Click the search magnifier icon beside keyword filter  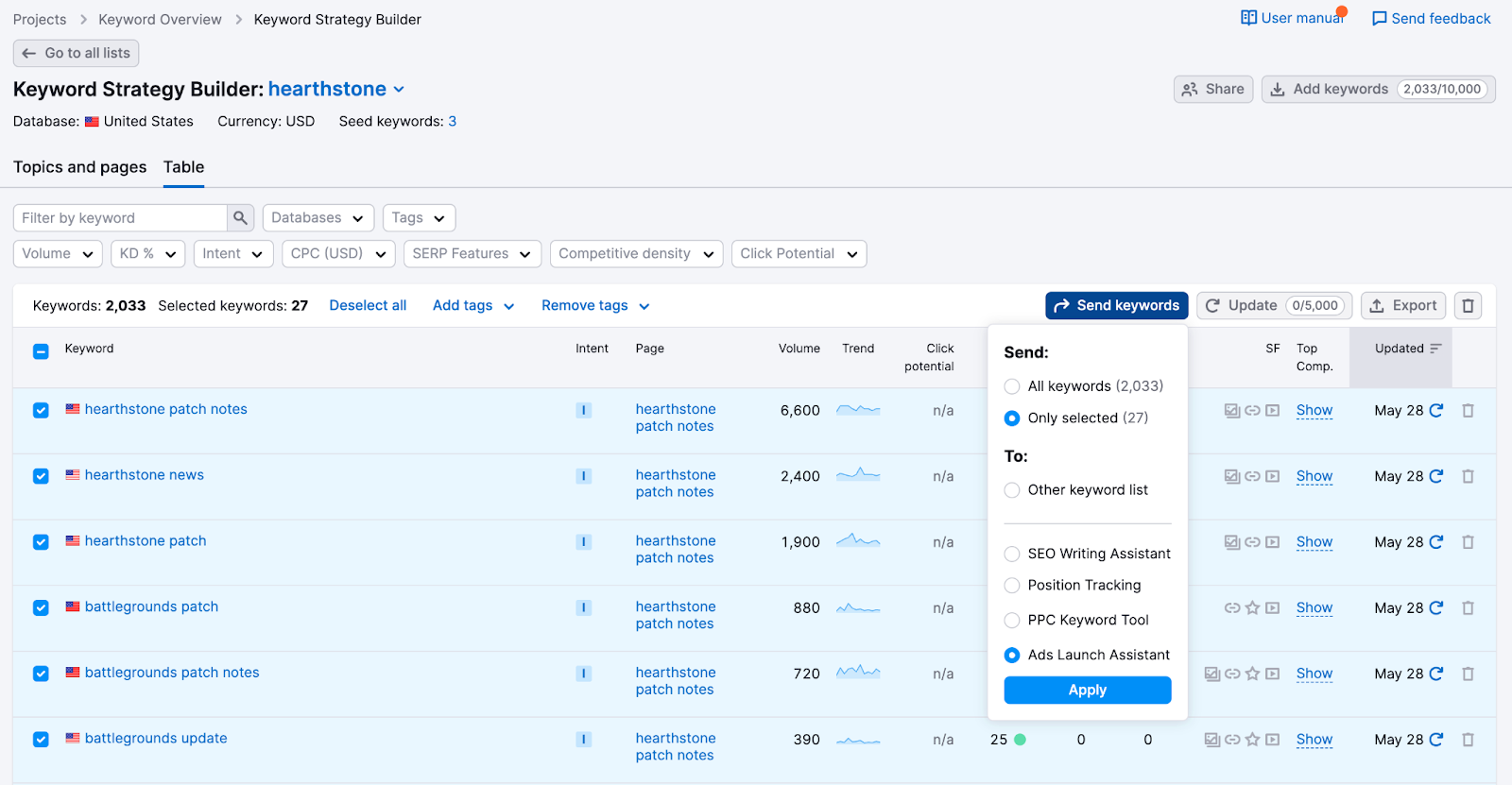[x=240, y=218]
